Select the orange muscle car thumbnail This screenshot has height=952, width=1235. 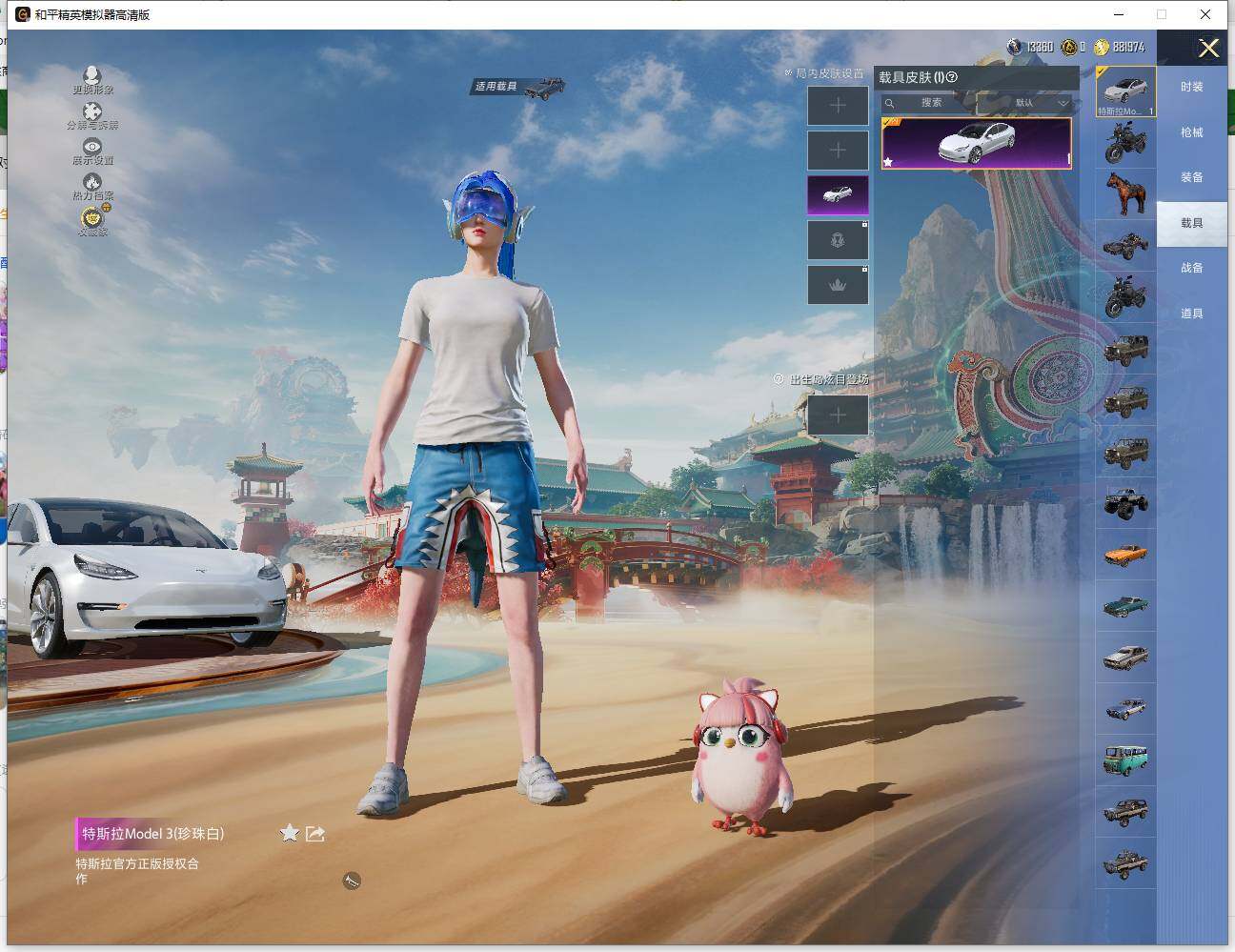coord(1125,554)
